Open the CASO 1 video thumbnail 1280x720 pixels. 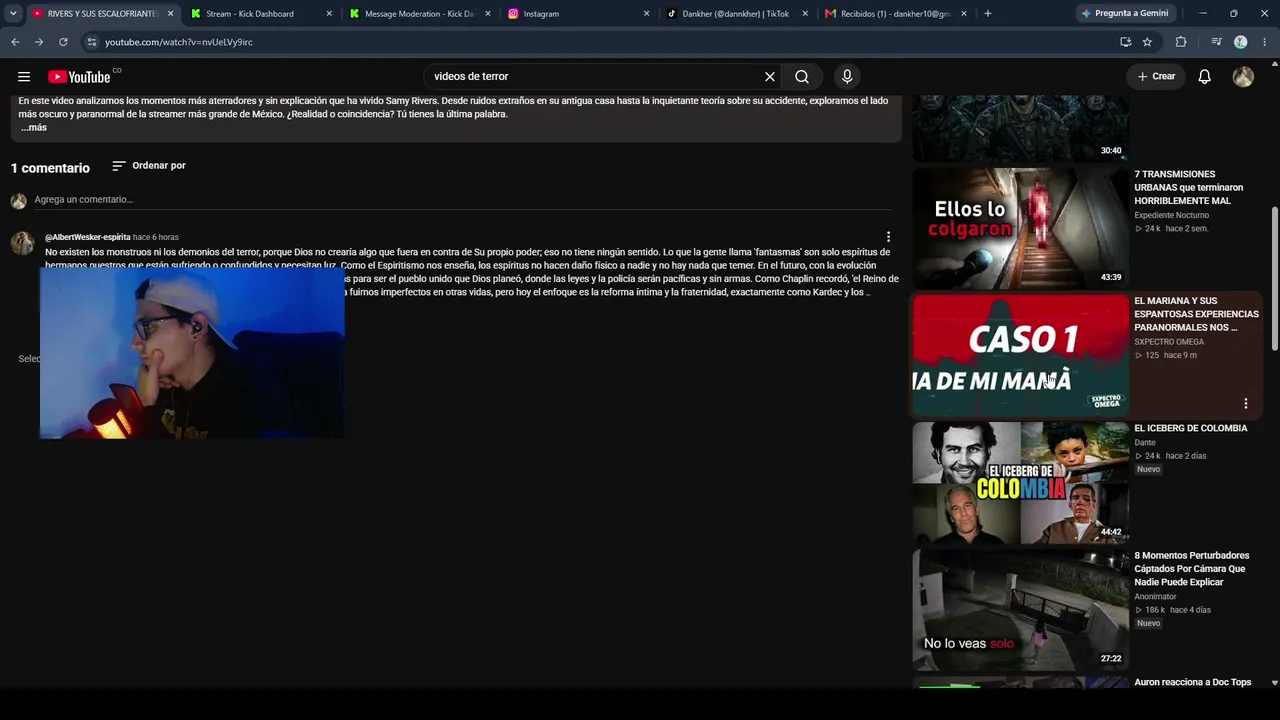click(1020, 355)
